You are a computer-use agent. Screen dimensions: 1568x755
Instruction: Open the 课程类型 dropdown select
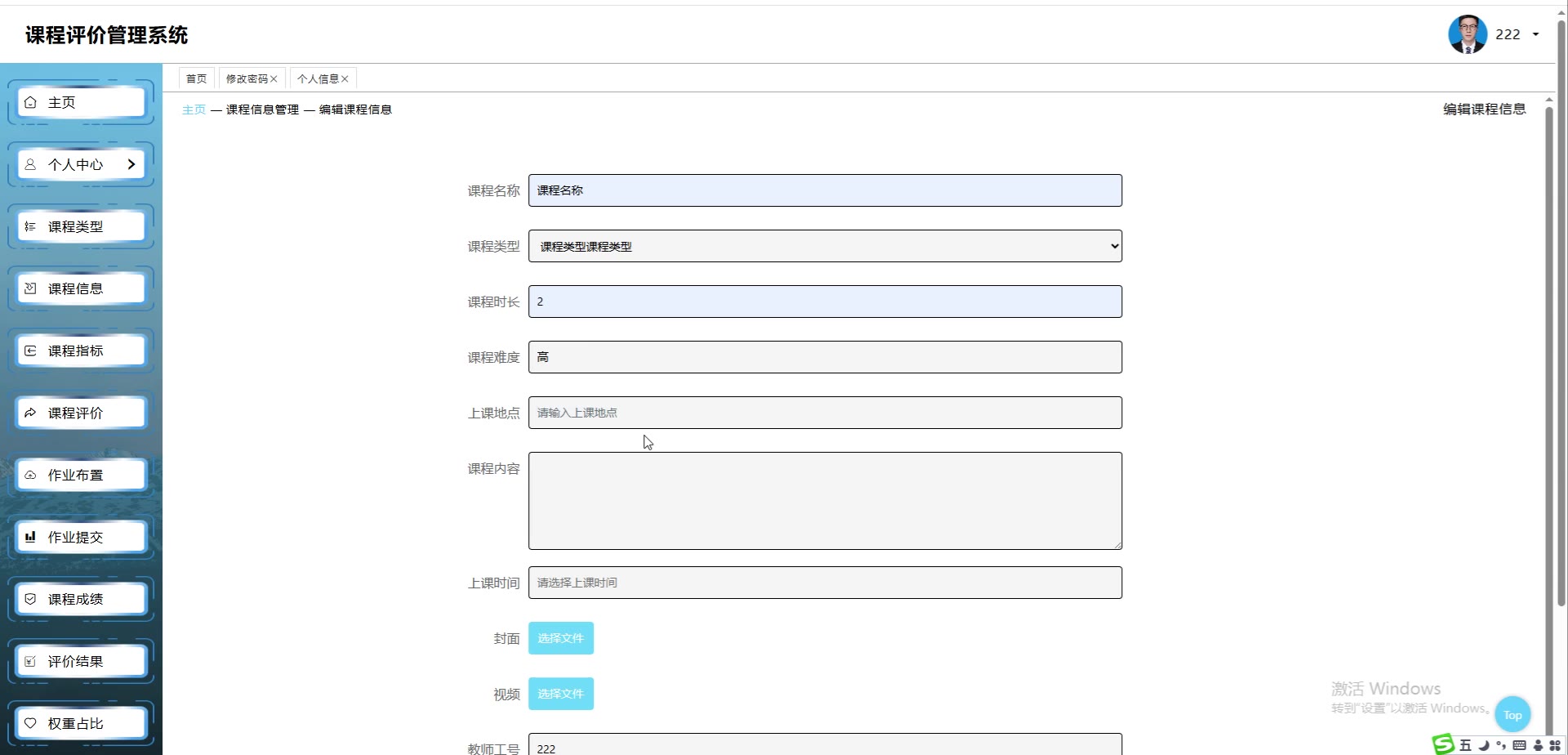pyautogui.click(x=825, y=246)
